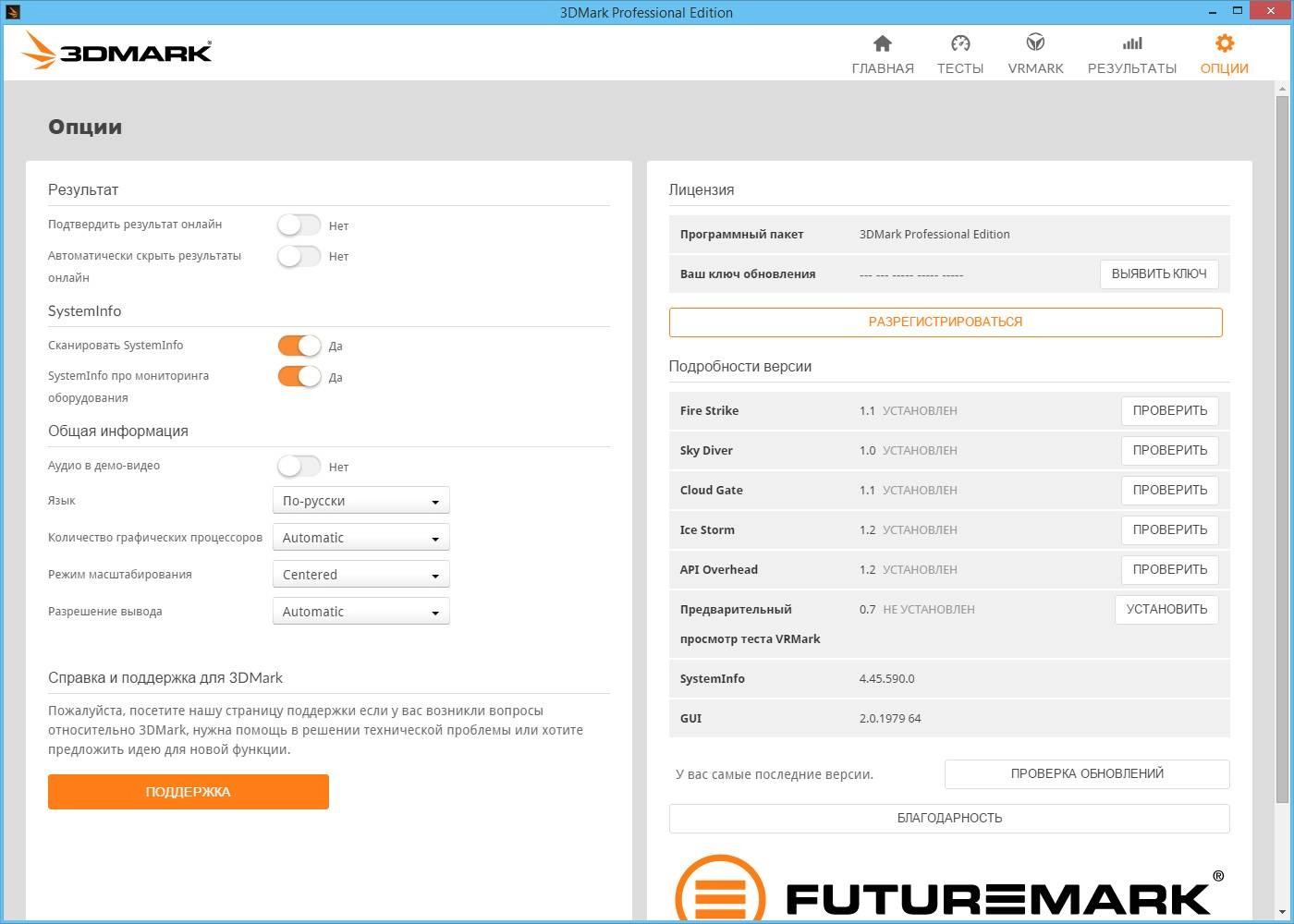The height and width of the screenshot is (924, 1294).
Task: Click ПРОВЕРИТЬ for Fire Strike
Action: [1170, 410]
